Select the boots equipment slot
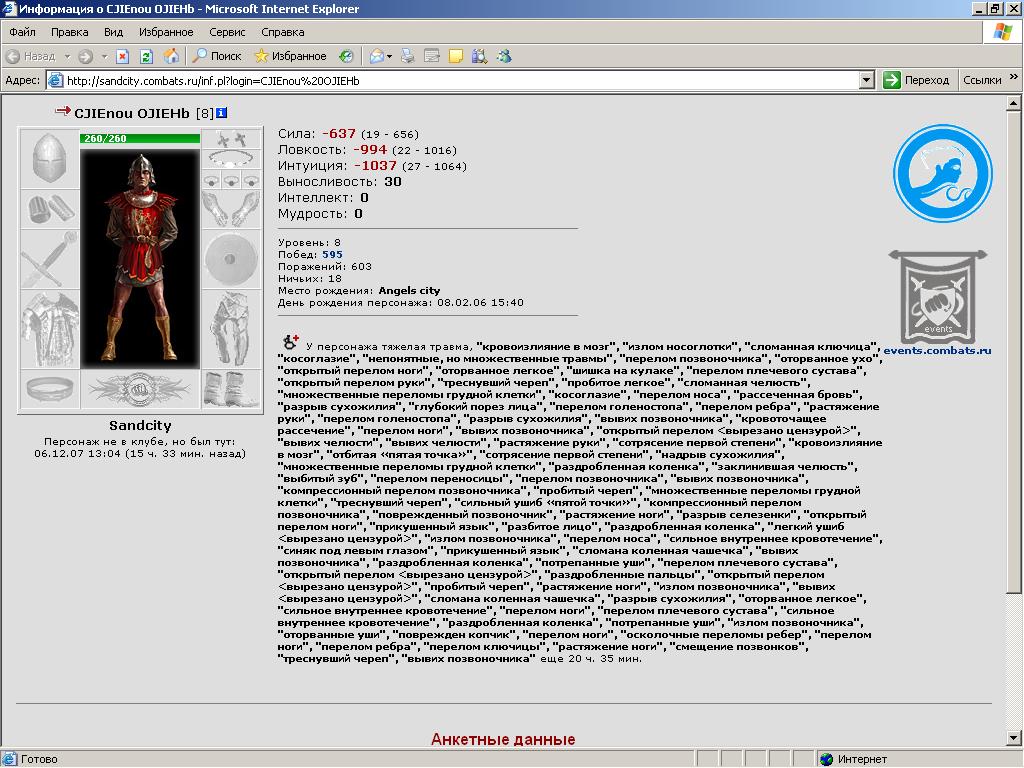Image resolution: width=1024 pixels, height=768 pixels. pyautogui.click(x=231, y=390)
